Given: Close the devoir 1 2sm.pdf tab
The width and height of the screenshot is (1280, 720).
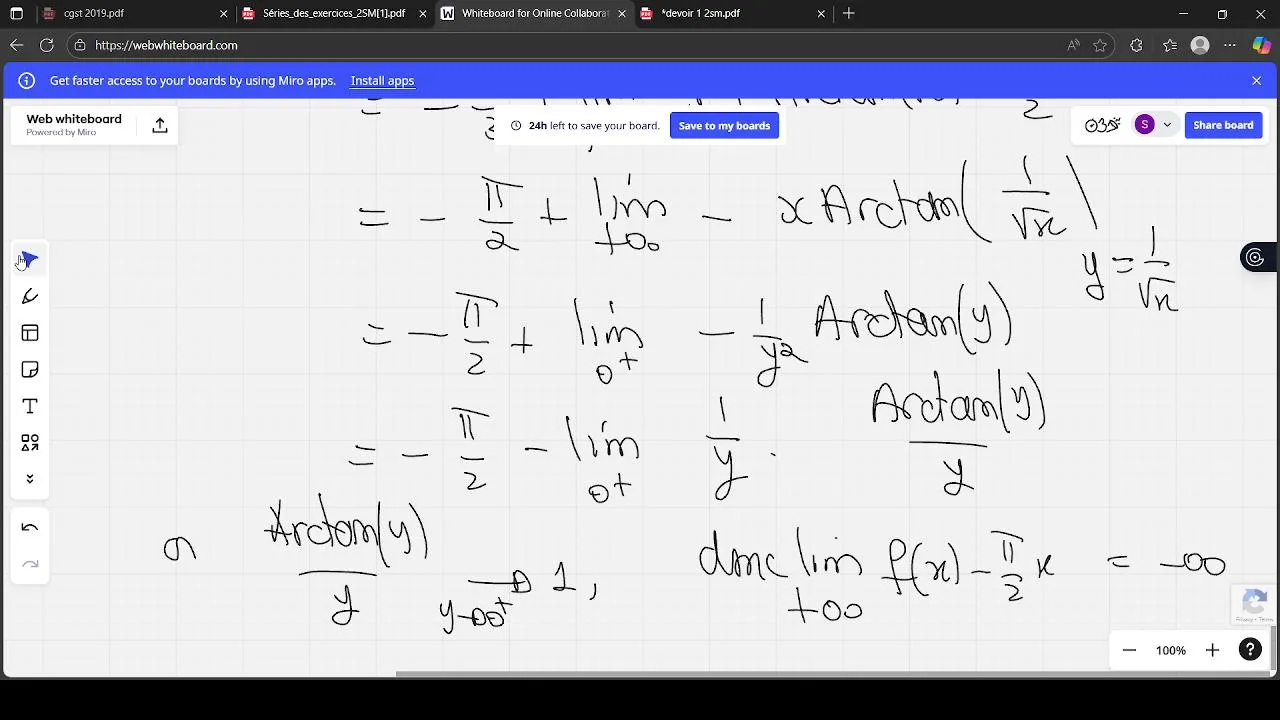Looking at the screenshot, I should click(x=821, y=13).
